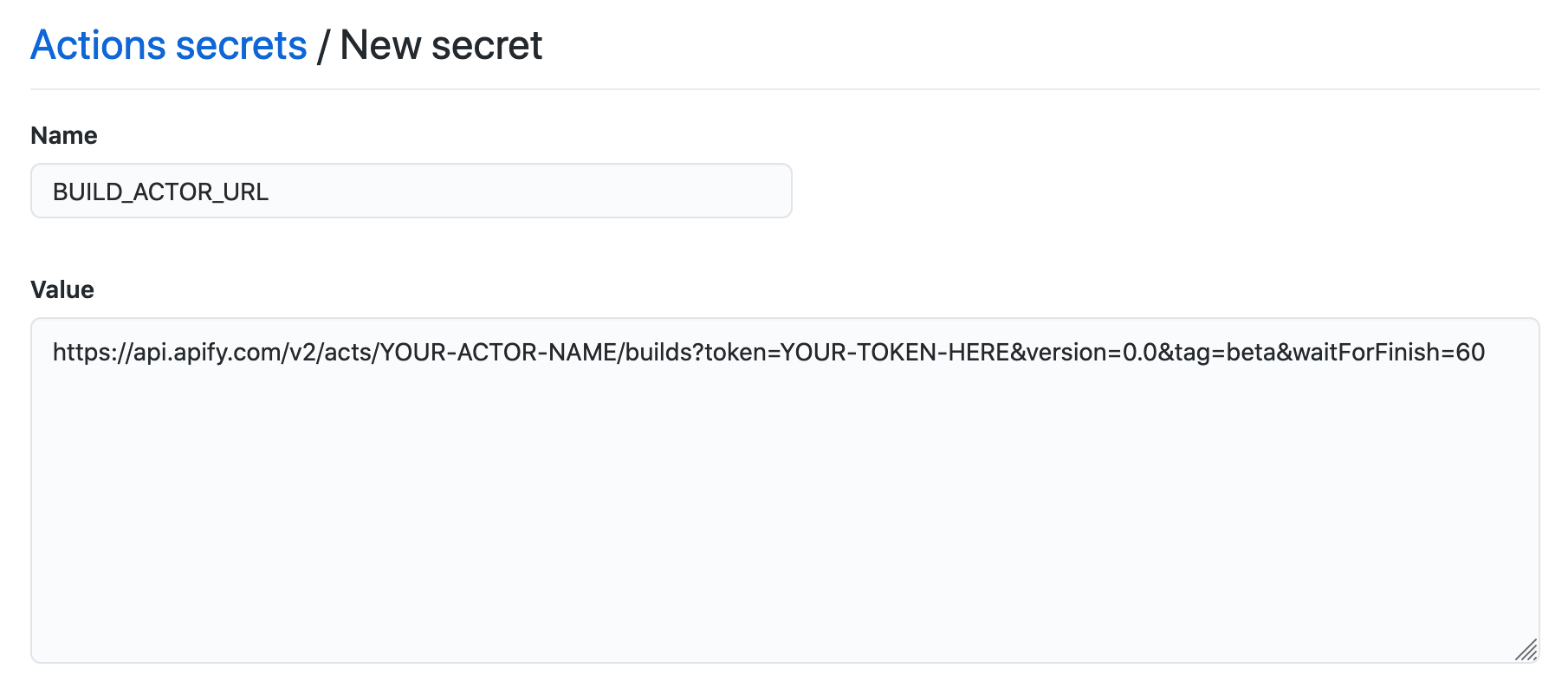The width and height of the screenshot is (1568, 688).
Task: Select the secret name text BUILD_ACTOR_URL
Action: coord(161,191)
